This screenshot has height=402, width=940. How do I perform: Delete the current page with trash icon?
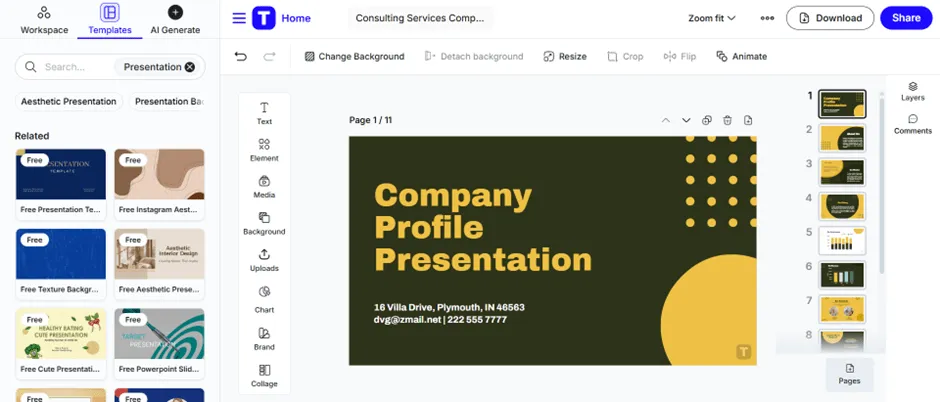727,120
